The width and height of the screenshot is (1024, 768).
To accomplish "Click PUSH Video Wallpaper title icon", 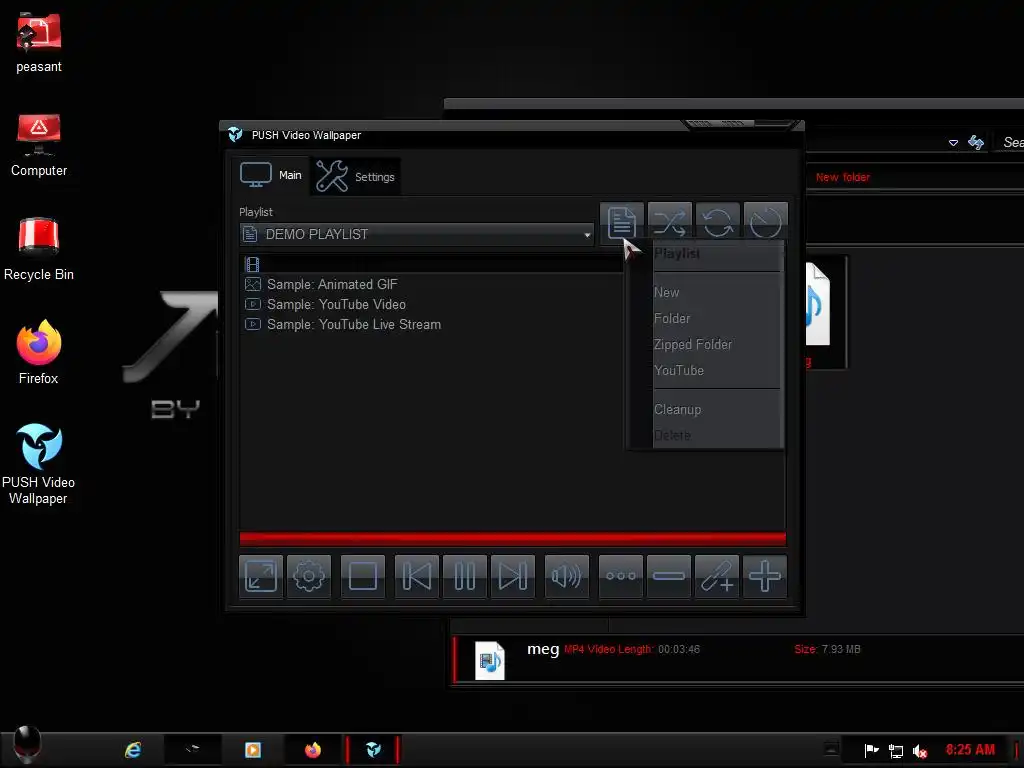I will coord(235,135).
